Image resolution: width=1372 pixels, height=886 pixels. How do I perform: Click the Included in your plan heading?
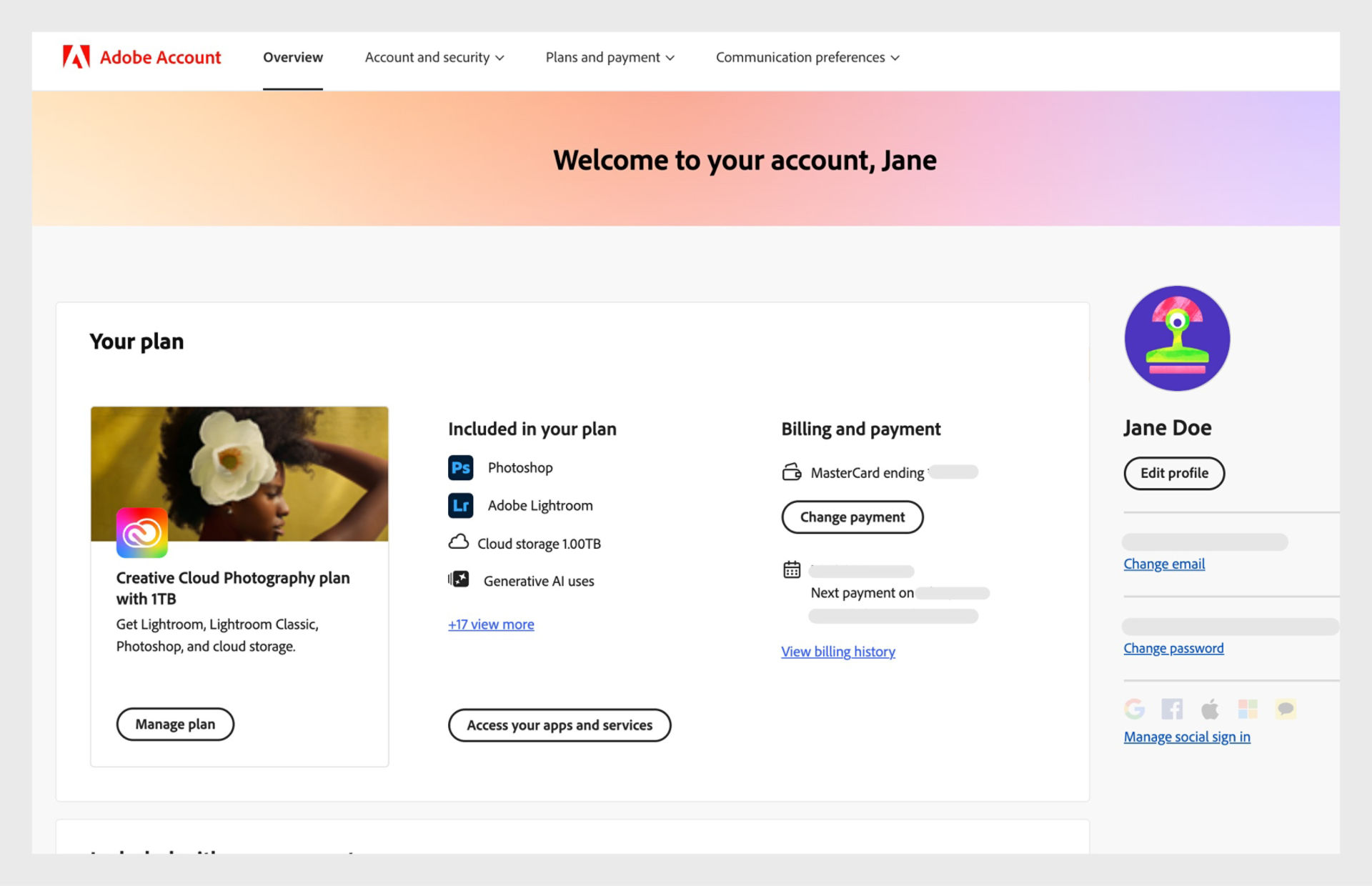click(x=532, y=429)
